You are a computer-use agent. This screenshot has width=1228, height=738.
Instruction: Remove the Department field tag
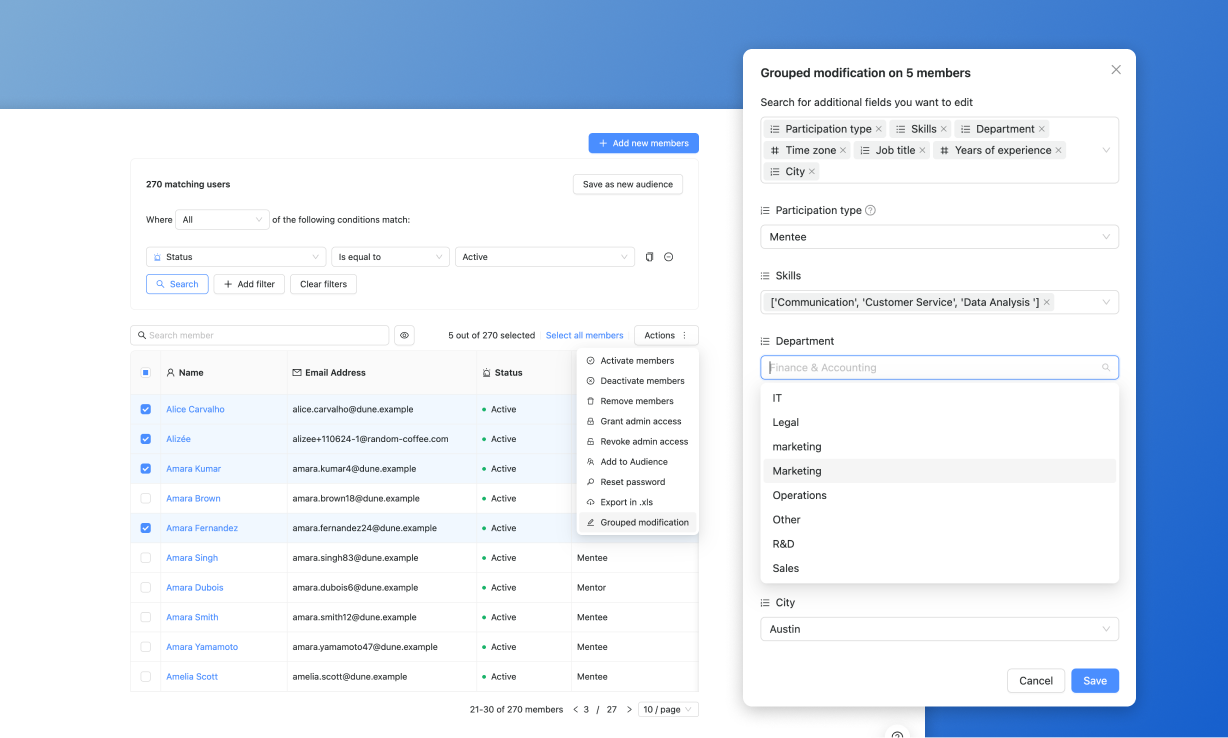tap(1041, 129)
